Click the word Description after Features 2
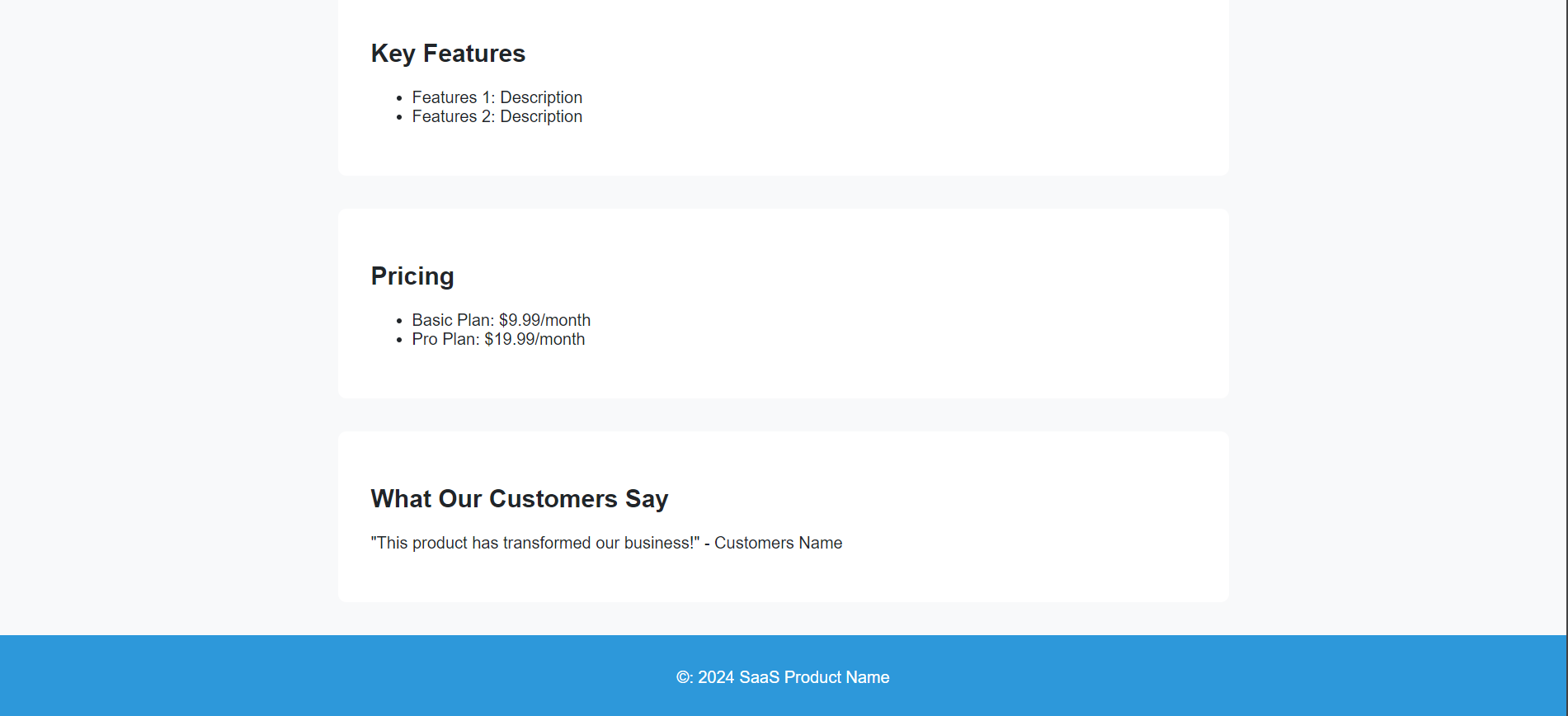The image size is (1568, 716). (x=541, y=116)
